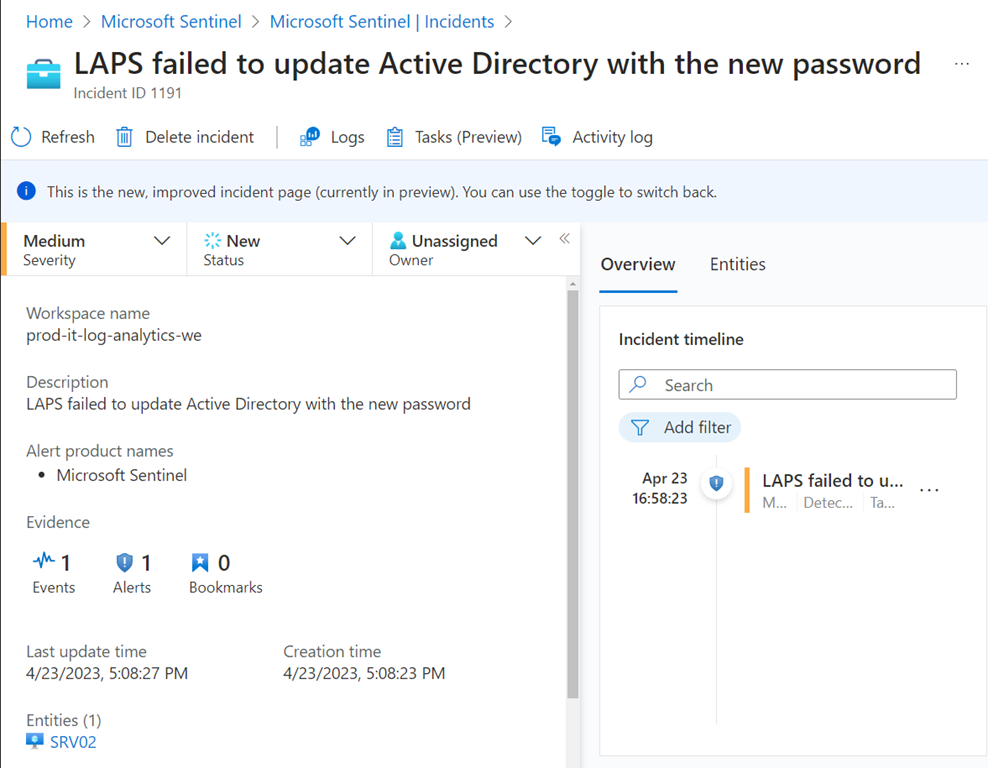Expand the Owner Unassigned dropdown
988x768 pixels.
coord(533,241)
